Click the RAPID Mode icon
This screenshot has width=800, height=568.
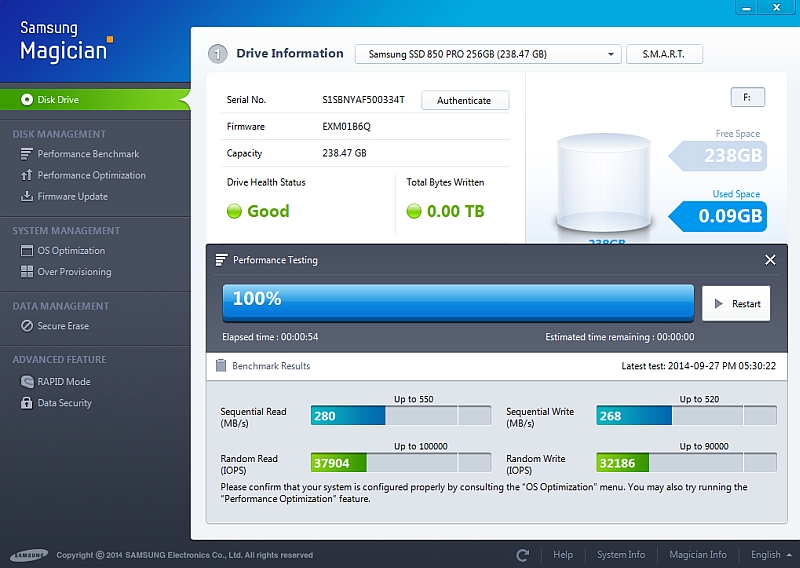[27, 381]
